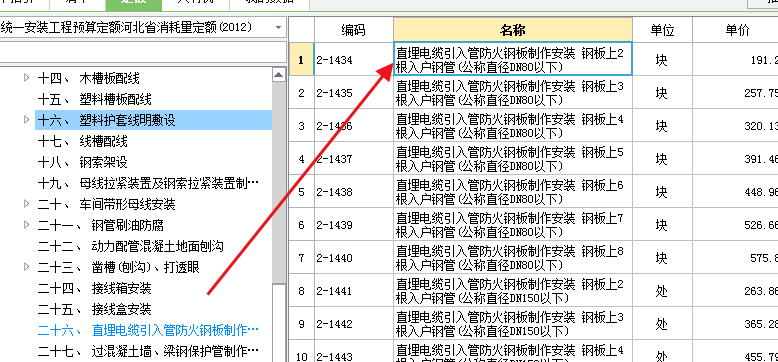The width and height of the screenshot is (778, 362).
Task: Click the tree scrollbar up arrow
Action: click(279, 75)
